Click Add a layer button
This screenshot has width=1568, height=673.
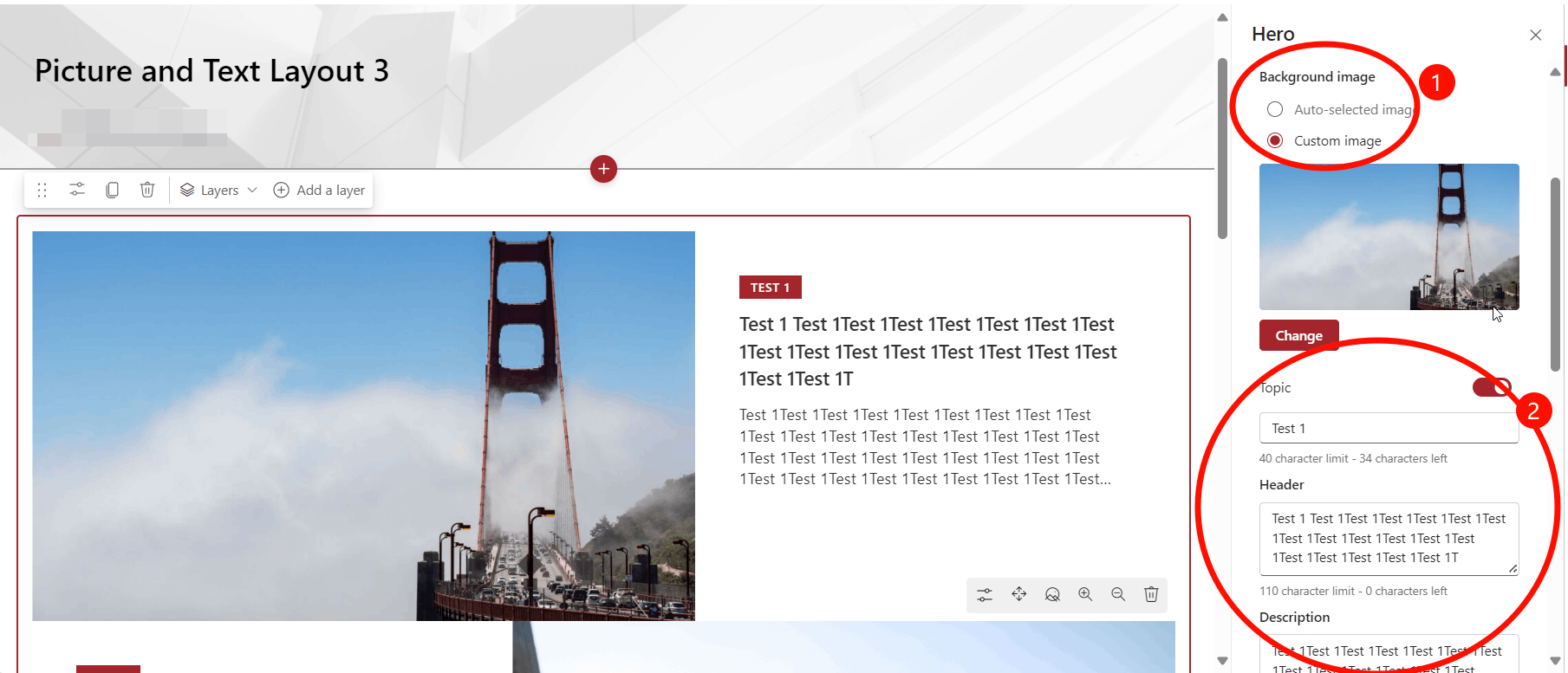pyautogui.click(x=319, y=190)
